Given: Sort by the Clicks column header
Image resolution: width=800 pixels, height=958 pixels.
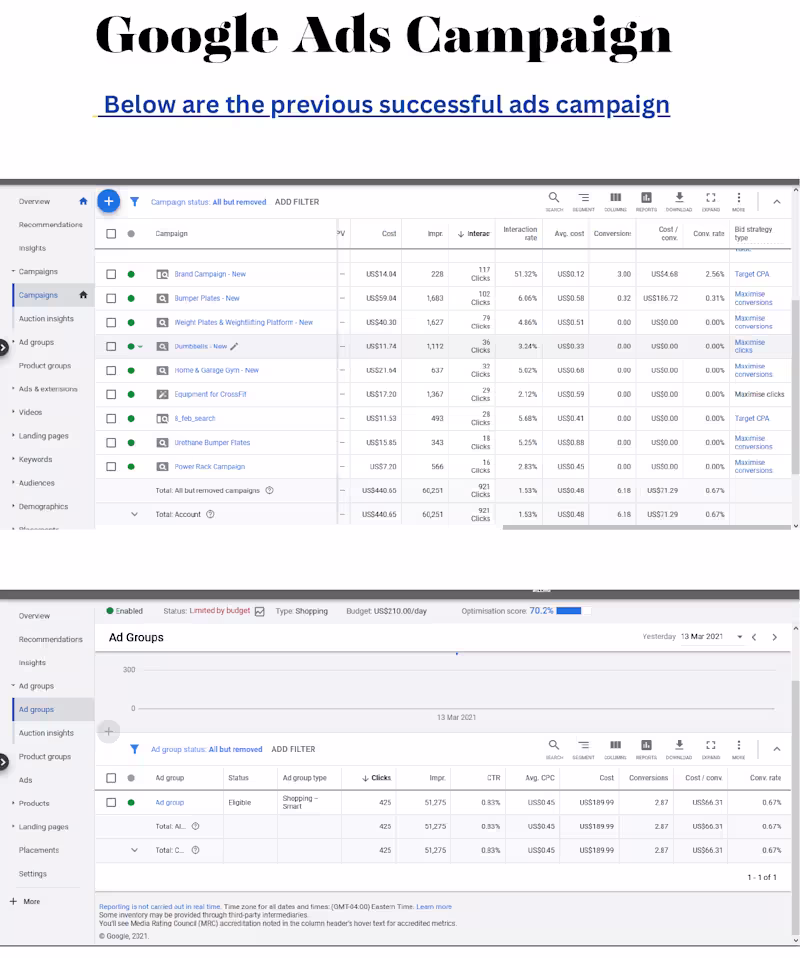Looking at the screenshot, I should [376, 778].
